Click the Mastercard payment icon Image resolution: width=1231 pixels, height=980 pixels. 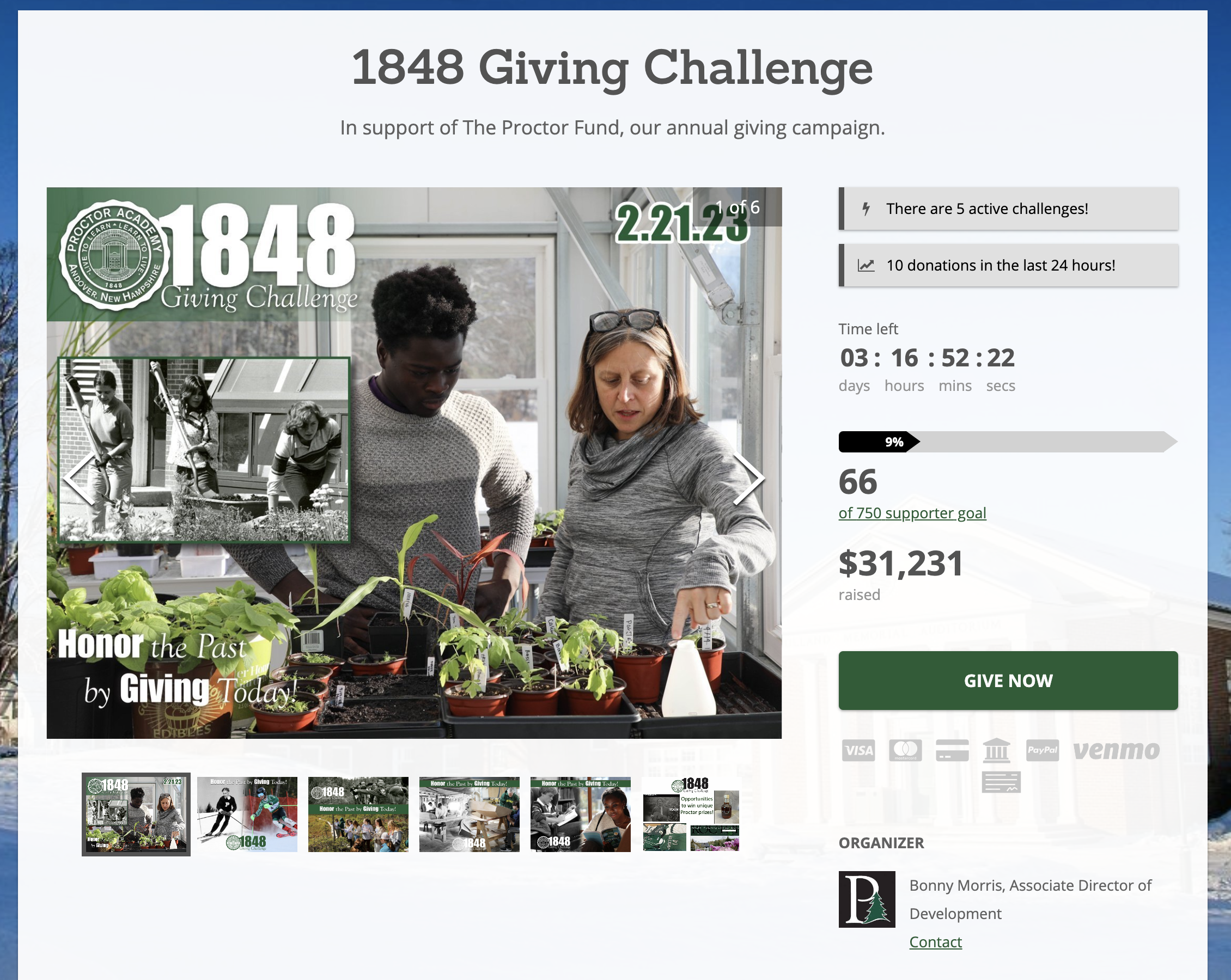point(905,750)
